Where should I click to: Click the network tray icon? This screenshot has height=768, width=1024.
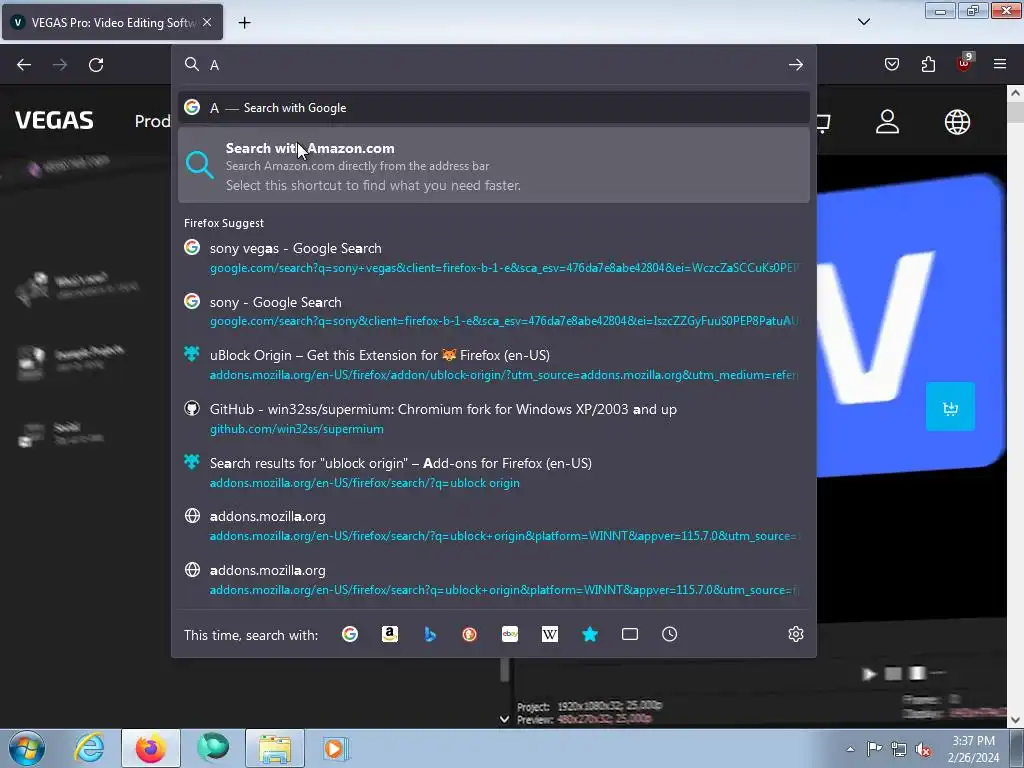click(899, 749)
